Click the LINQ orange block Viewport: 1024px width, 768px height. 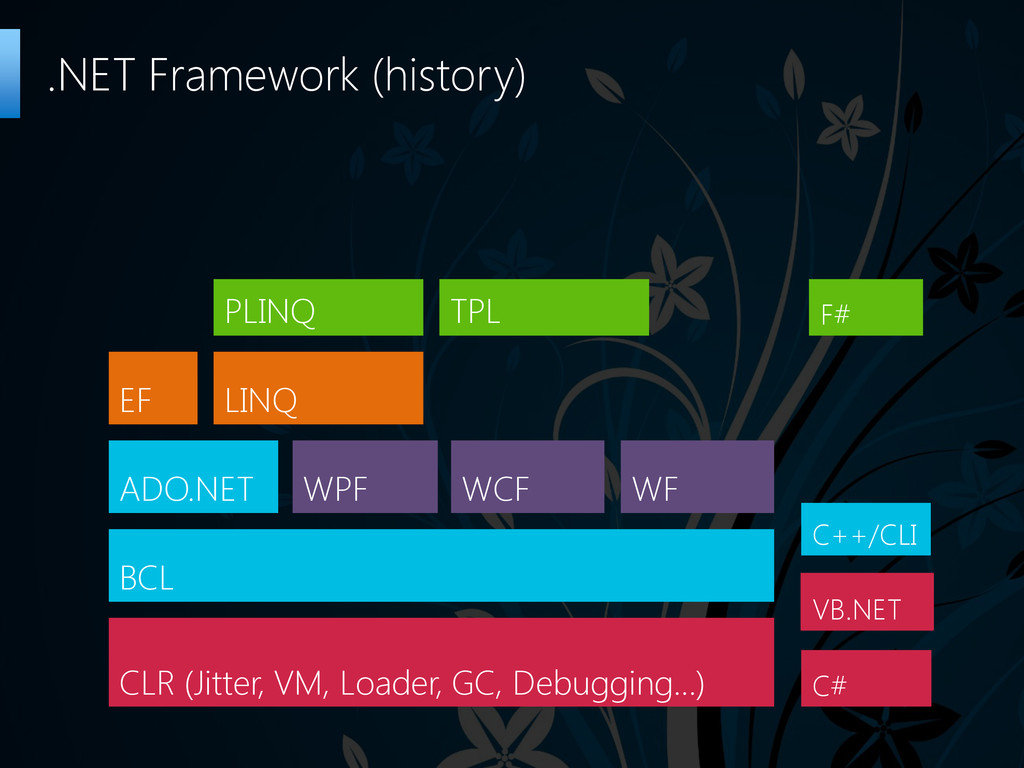pos(318,388)
